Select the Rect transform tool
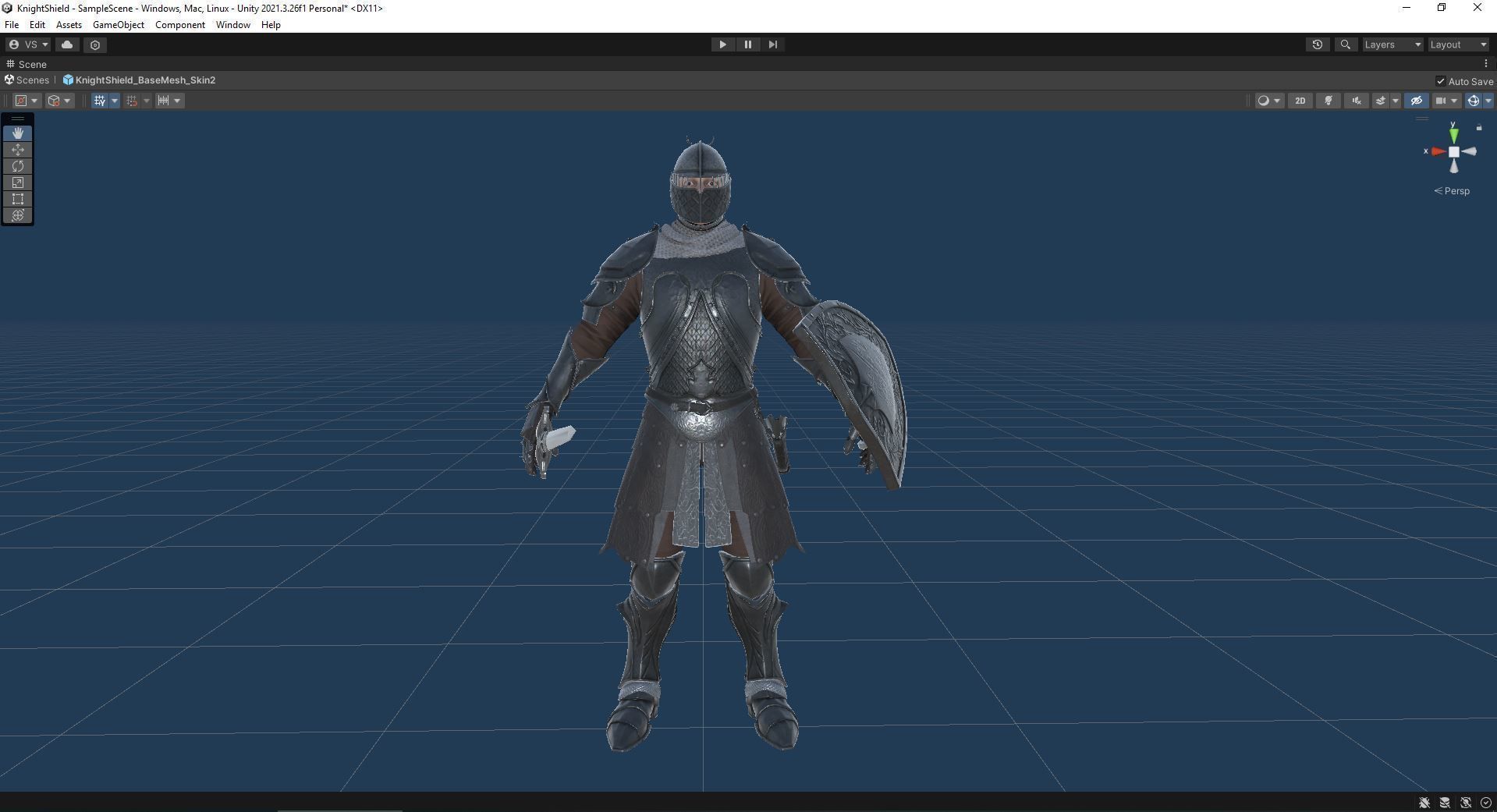This screenshot has height=812, width=1497. pos(18,199)
